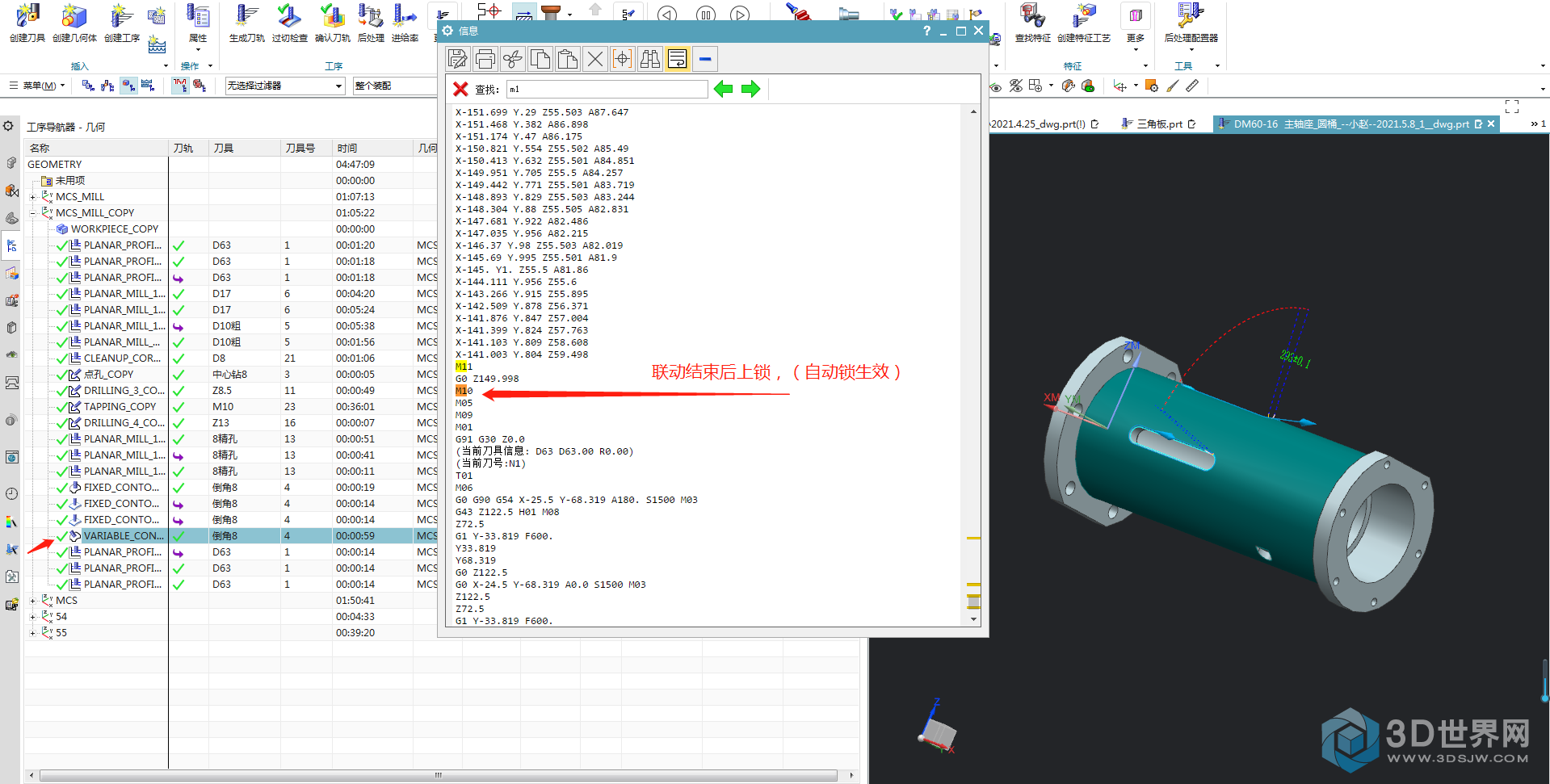This screenshot has width=1550, height=784.
Task: Click the Create Tool (创建刀具) icon
Action: tap(27, 16)
